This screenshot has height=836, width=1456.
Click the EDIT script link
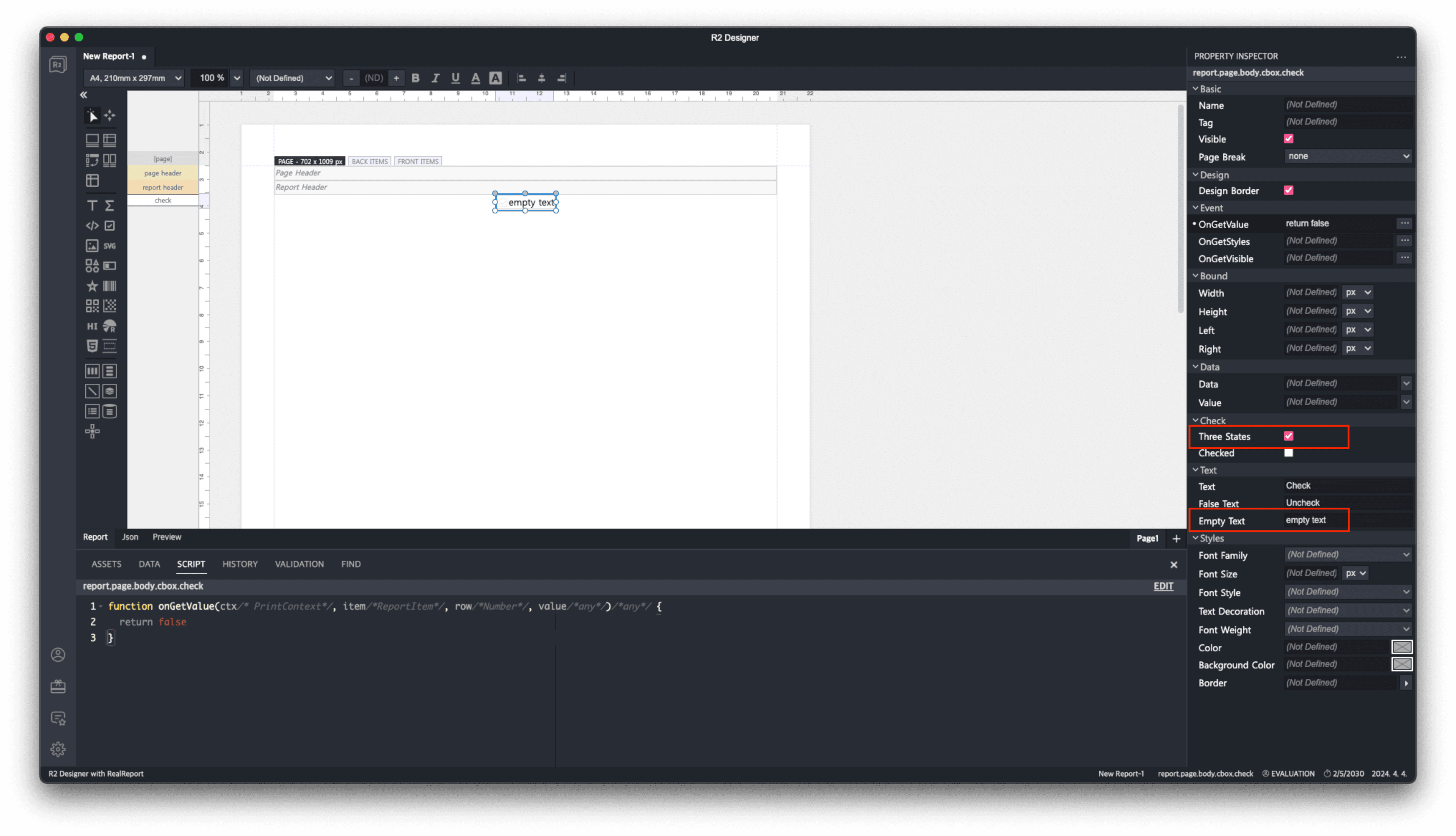click(x=1163, y=586)
